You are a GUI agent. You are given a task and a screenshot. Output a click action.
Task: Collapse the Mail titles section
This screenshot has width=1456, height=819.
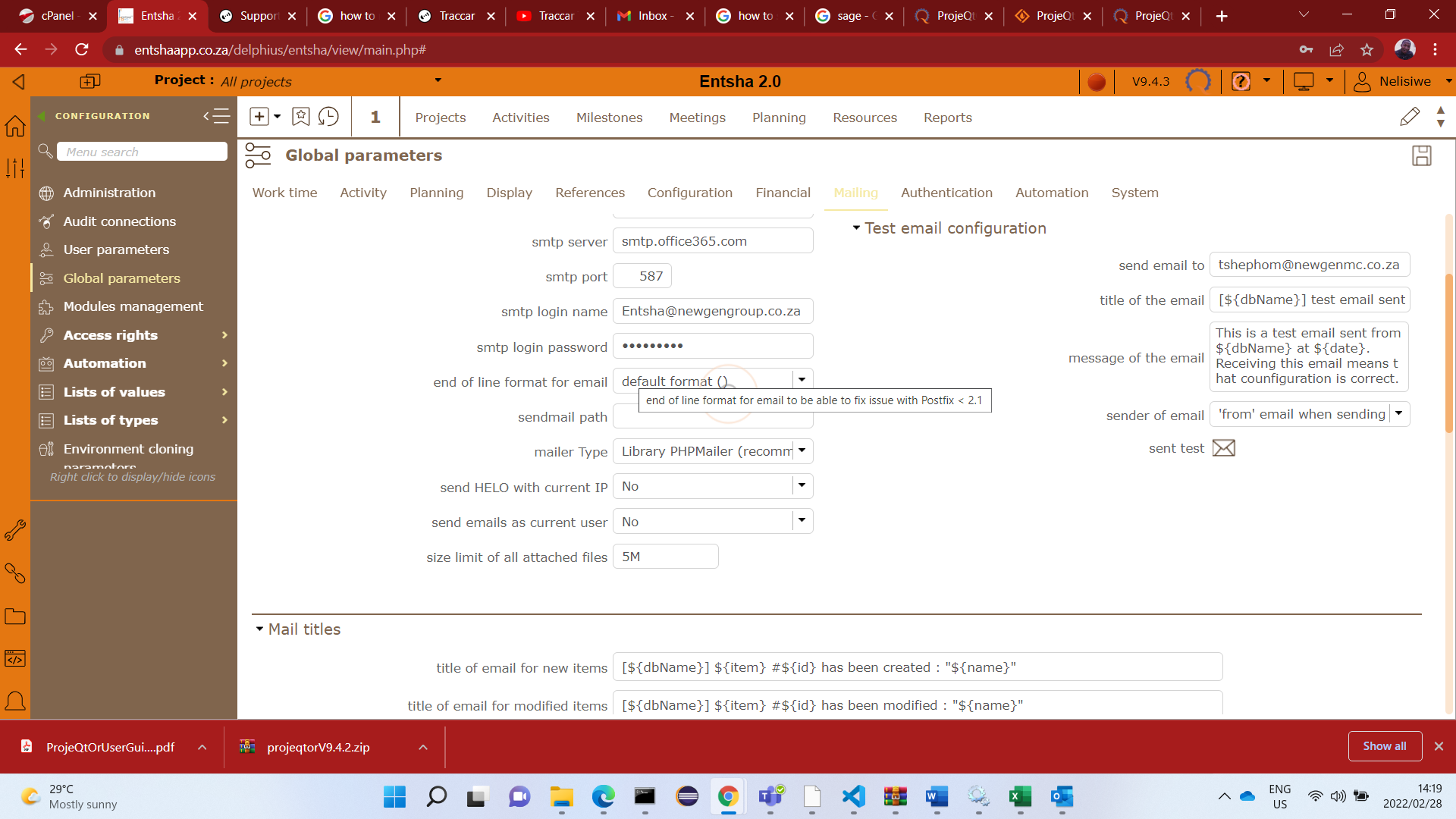coord(259,629)
